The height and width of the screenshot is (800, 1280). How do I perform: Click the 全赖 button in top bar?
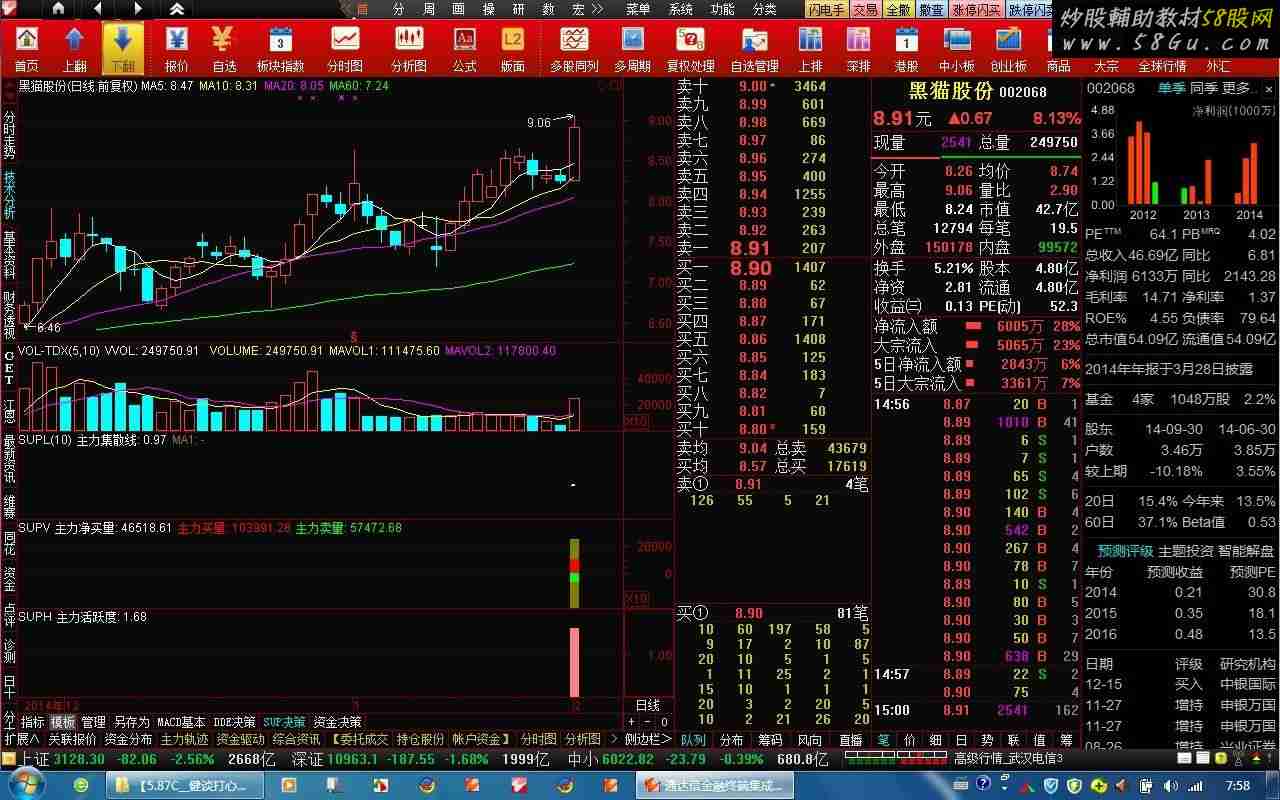[x=898, y=9]
